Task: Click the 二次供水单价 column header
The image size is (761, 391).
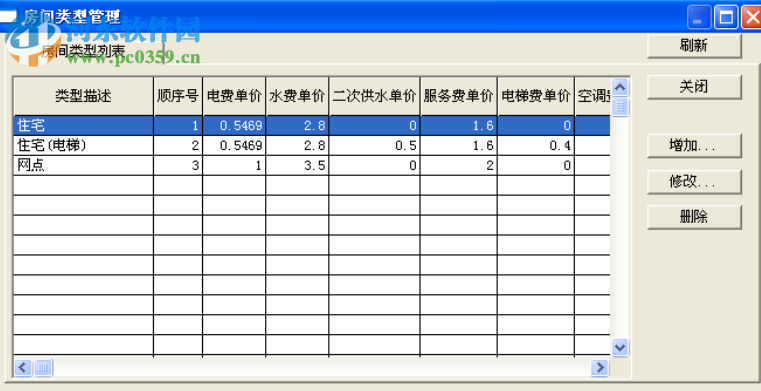Action: 375,96
